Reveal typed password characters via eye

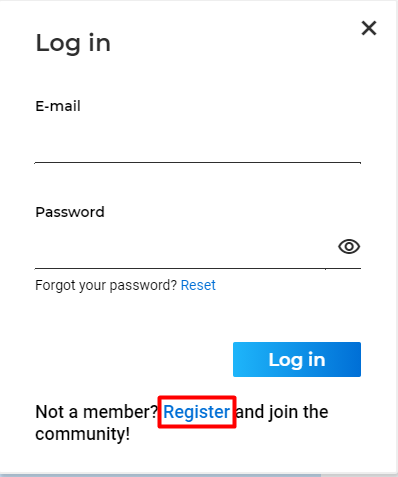(x=349, y=247)
